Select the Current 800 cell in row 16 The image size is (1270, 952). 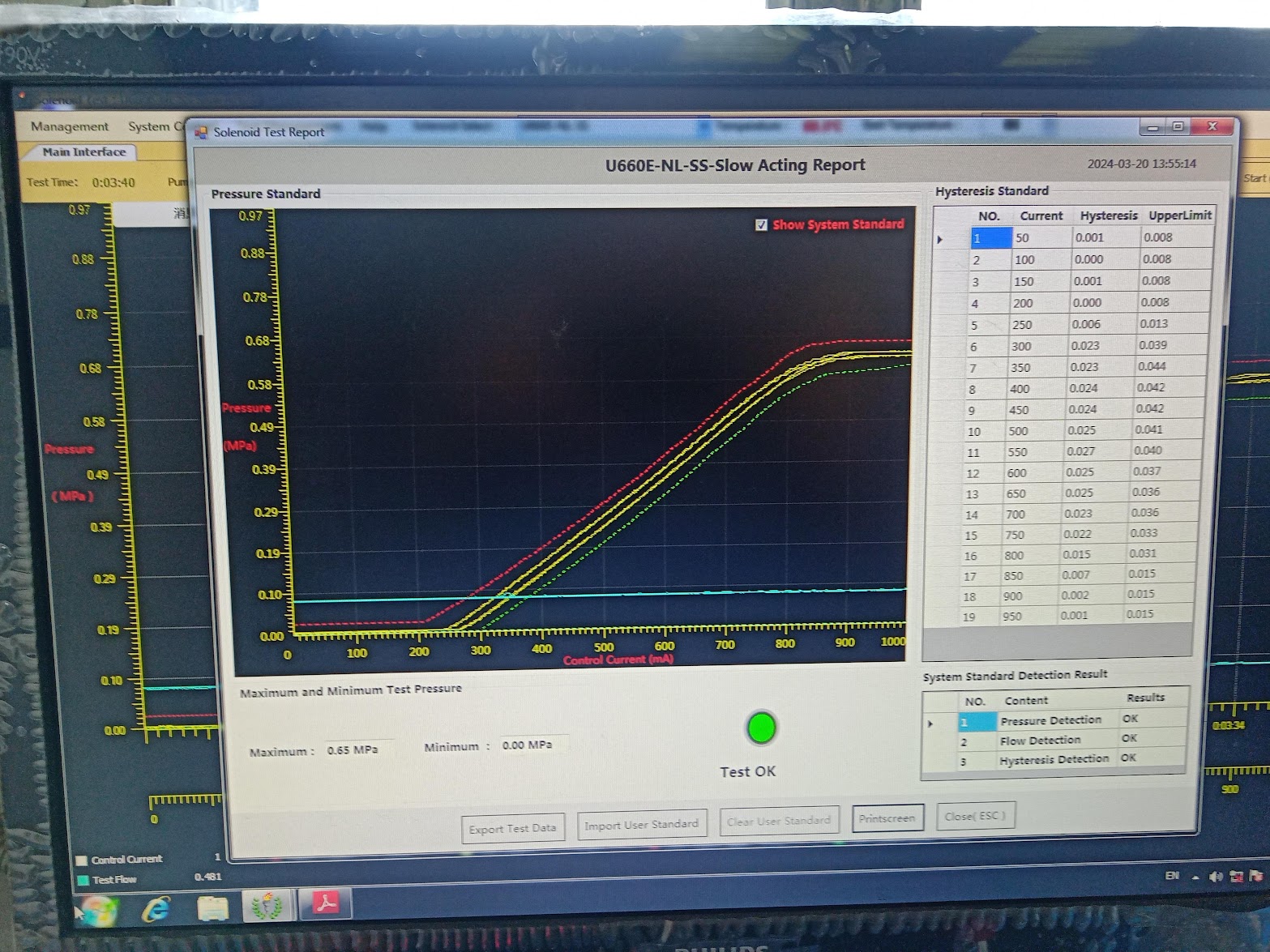tap(1031, 555)
